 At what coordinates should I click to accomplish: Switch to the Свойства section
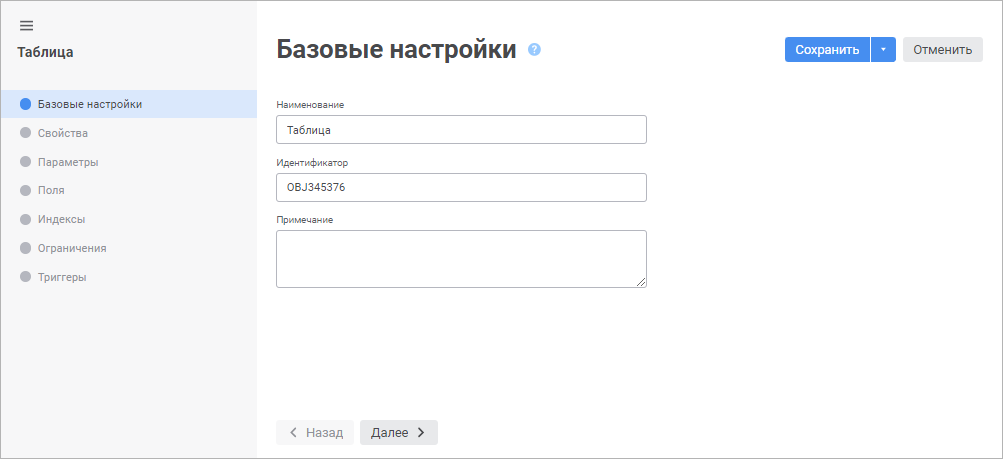click(x=62, y=133)
